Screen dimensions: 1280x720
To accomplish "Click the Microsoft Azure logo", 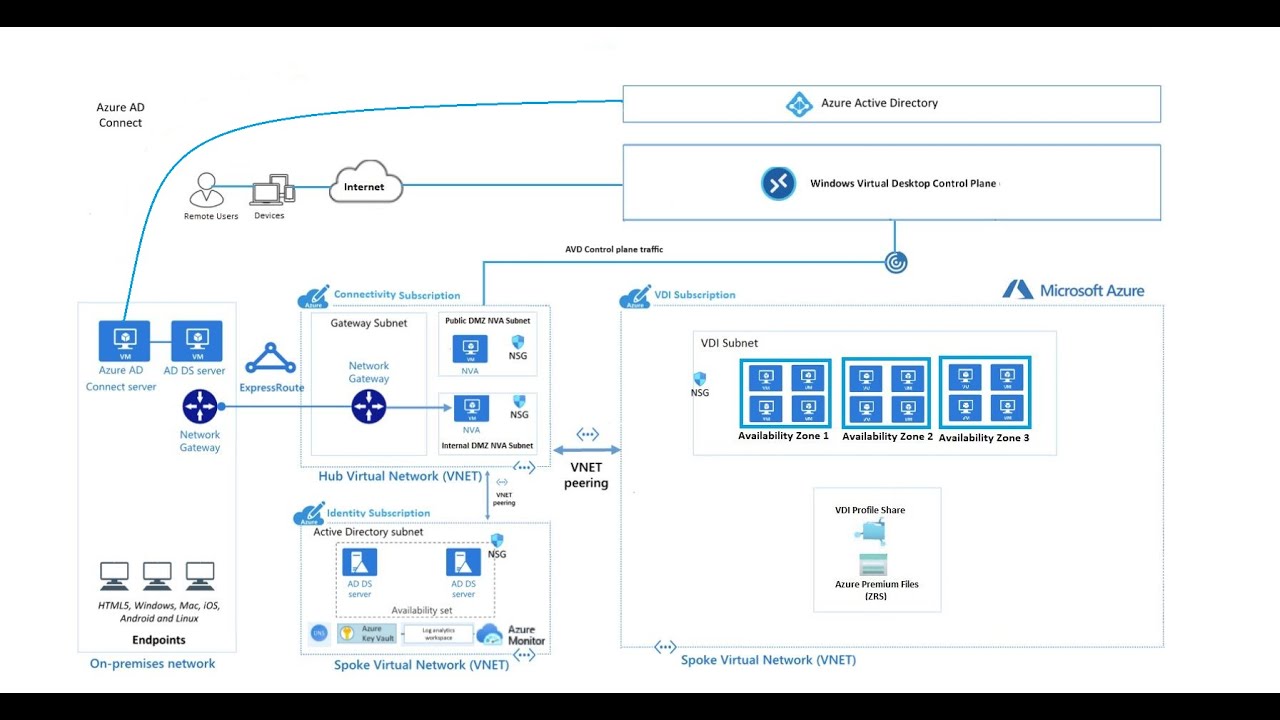I will tap(1074, 290).
